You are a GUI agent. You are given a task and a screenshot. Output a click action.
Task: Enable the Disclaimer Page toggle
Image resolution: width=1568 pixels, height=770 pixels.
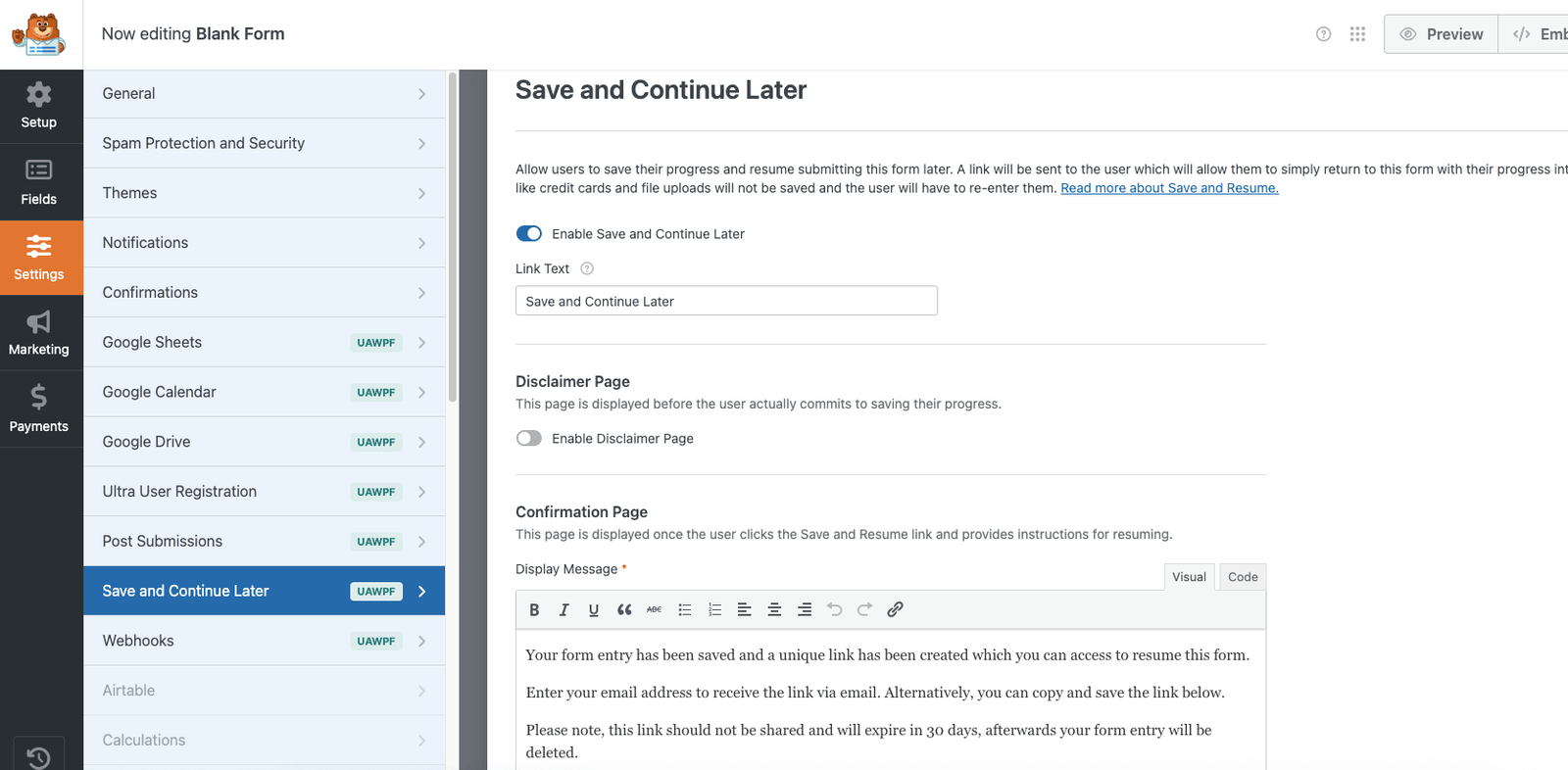coord(529,438)
